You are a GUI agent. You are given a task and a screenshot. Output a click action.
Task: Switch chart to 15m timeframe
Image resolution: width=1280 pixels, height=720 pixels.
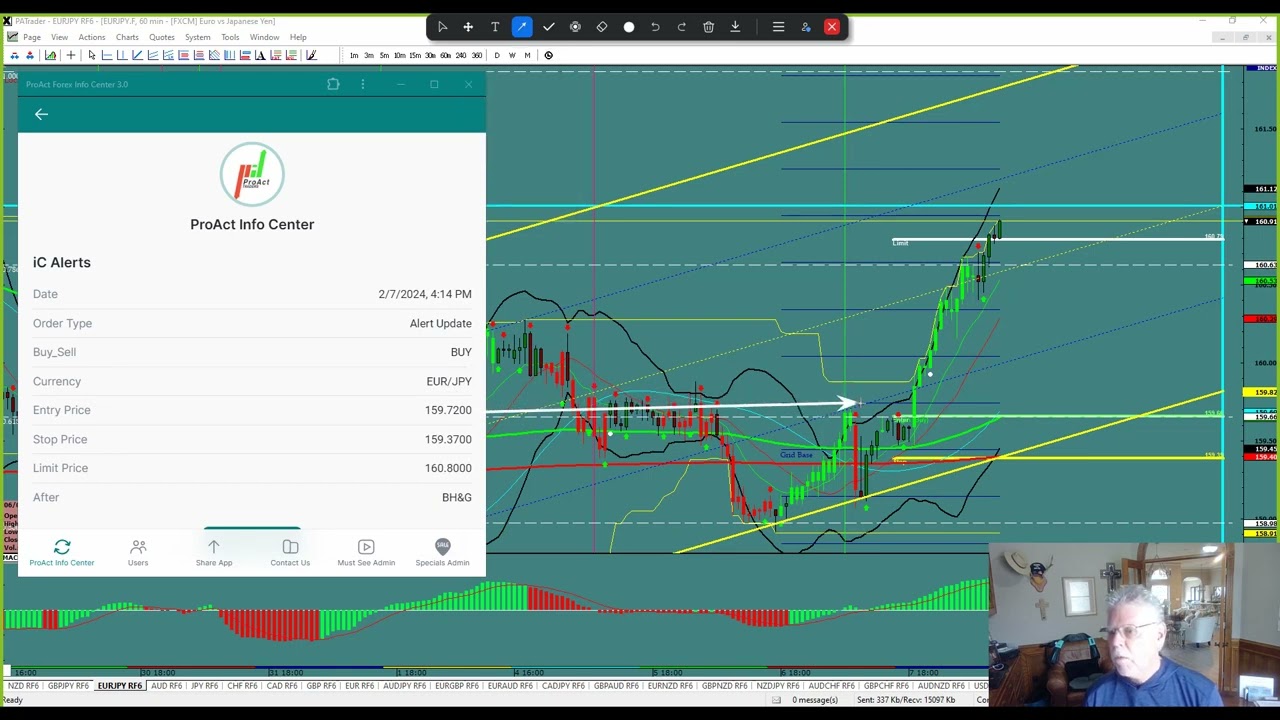(x=414, y=55)
